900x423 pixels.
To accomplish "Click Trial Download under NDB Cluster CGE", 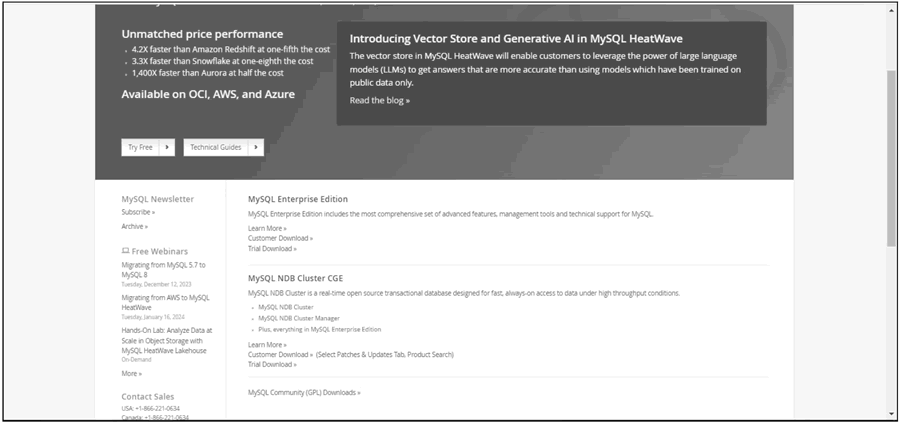I will coord(273,364).
